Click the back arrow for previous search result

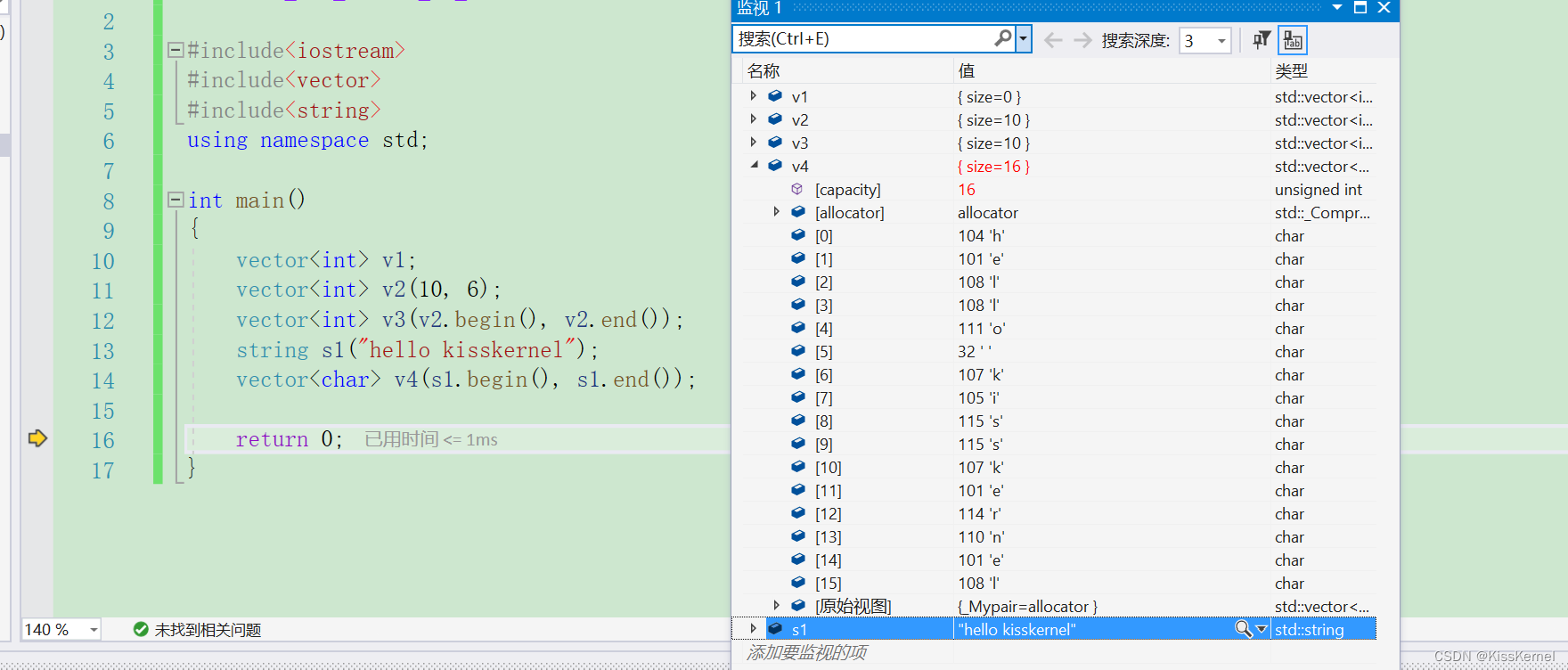pyautogui.click(x=1053, y=40)
